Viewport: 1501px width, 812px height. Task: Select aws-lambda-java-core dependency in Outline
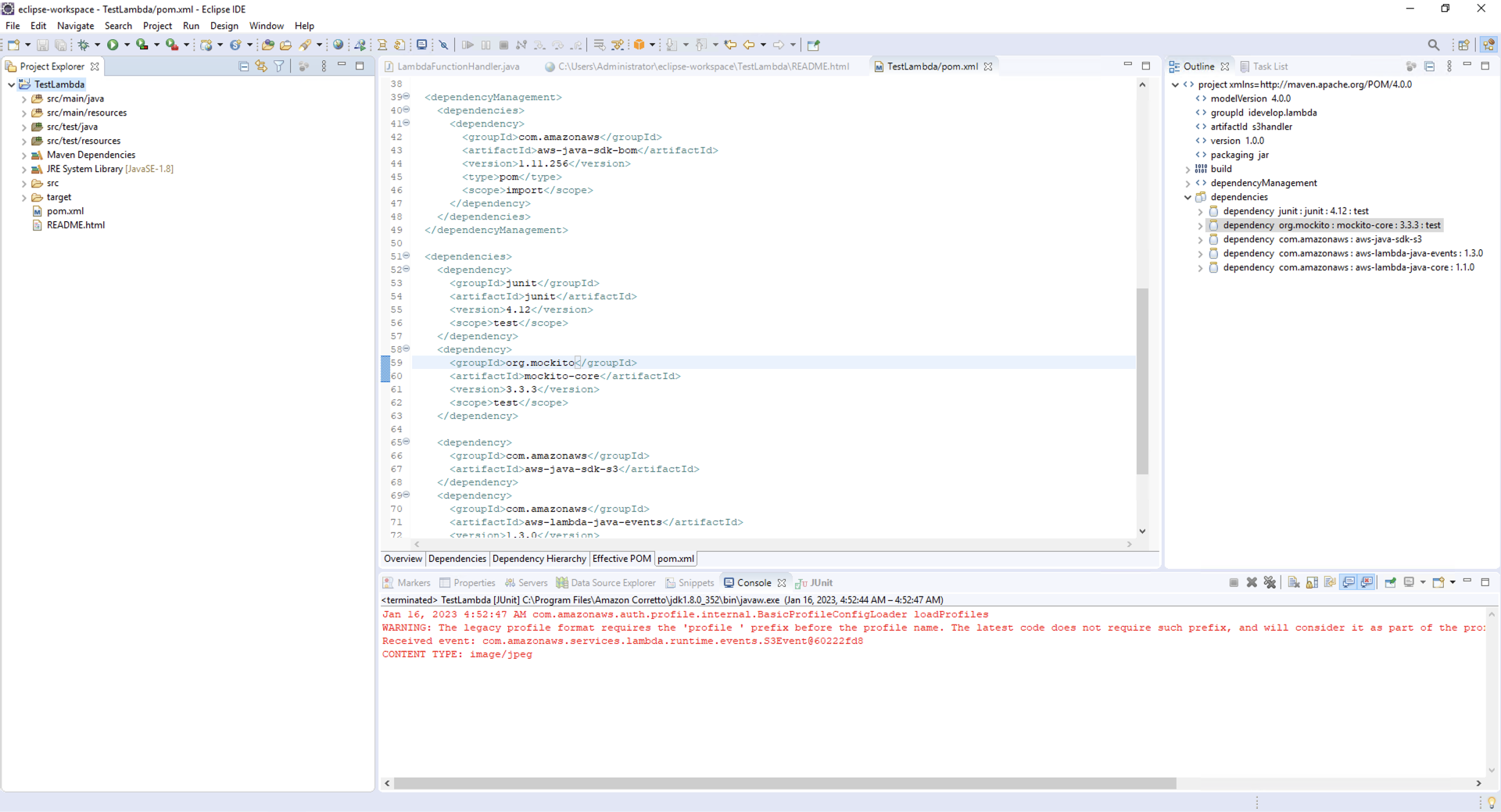click(1349, 267)
